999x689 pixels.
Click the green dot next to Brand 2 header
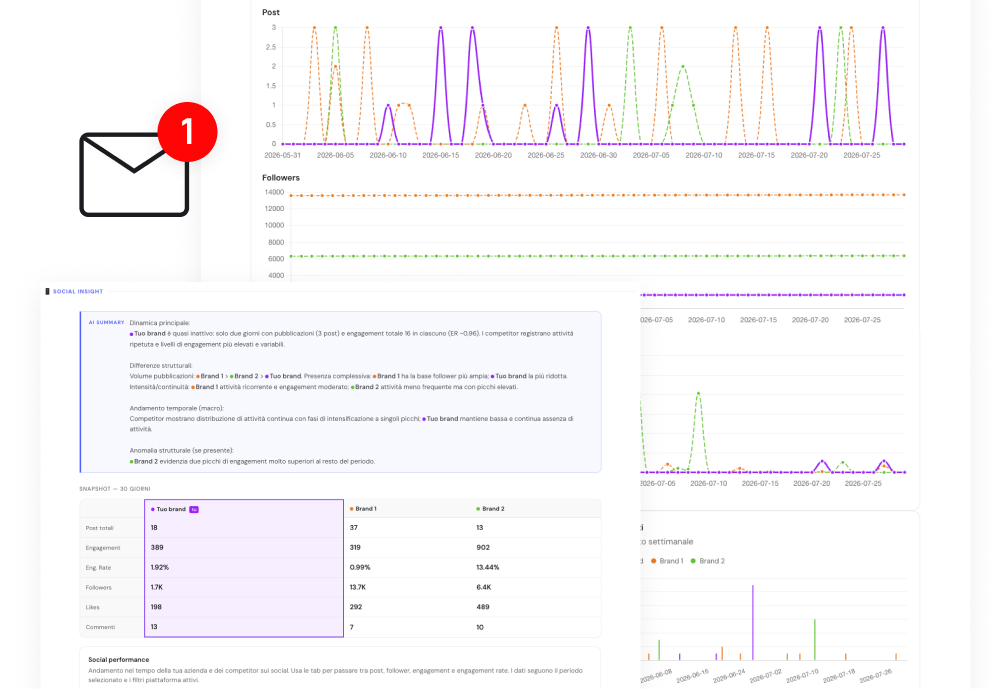pos(478,509)
